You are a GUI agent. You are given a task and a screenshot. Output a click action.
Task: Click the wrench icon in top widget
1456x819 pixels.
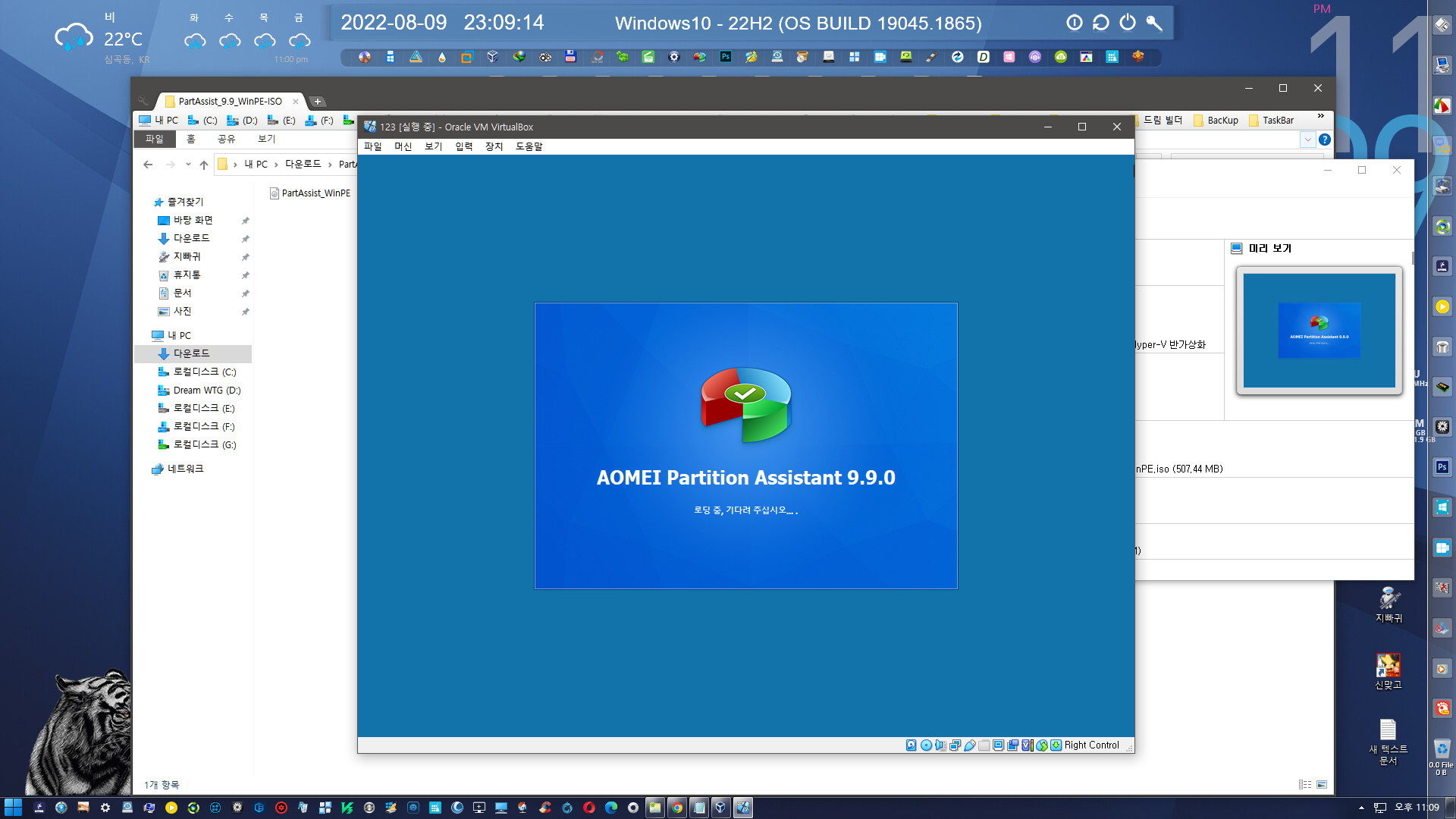(x=1154, y=23)
